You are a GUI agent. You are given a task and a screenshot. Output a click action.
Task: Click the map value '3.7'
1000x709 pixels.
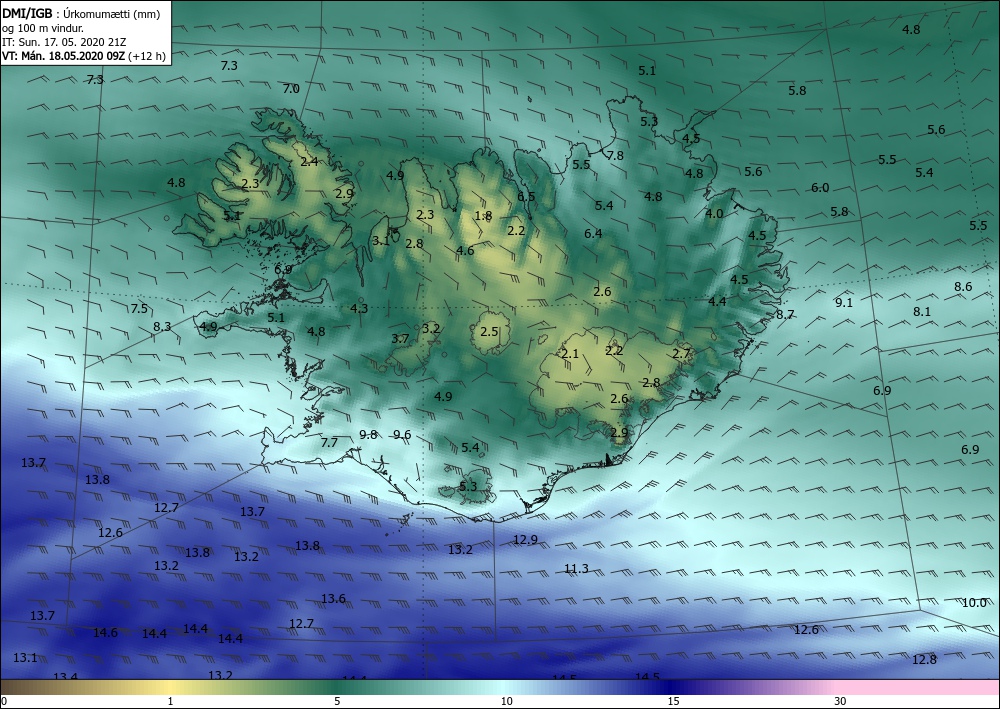(x=400, y=339)
